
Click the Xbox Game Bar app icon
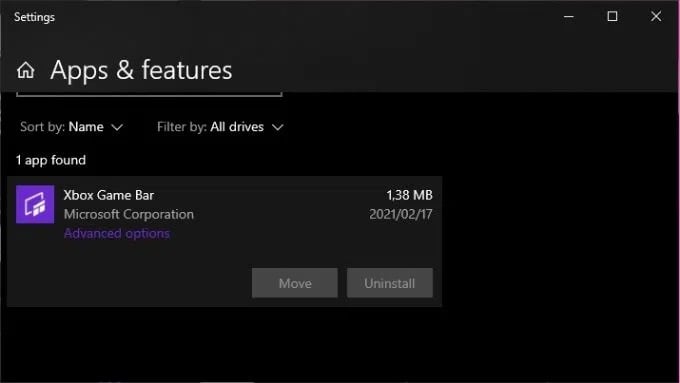[35, 204]
